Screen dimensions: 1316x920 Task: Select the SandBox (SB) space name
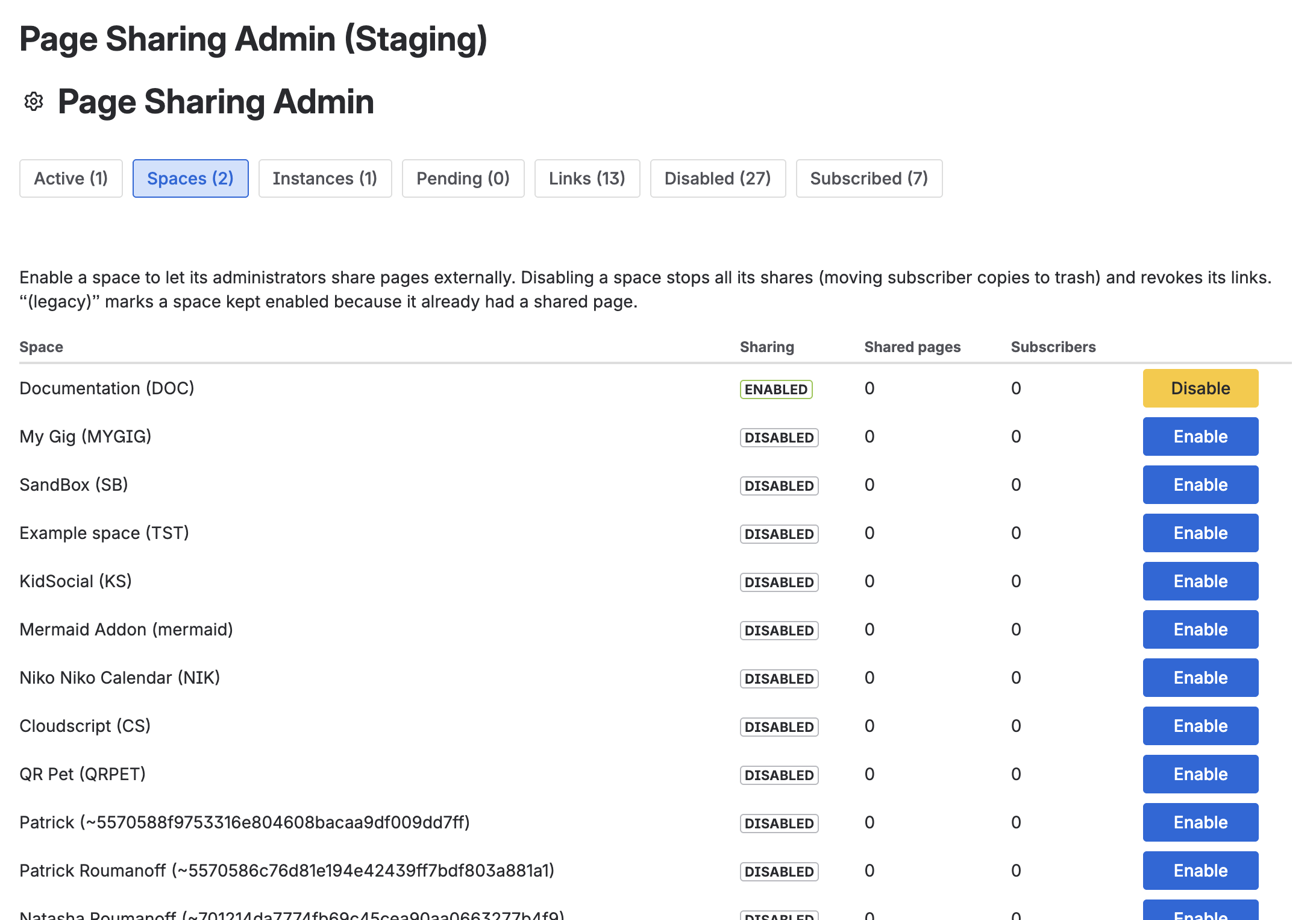click(x=74, y=485)
